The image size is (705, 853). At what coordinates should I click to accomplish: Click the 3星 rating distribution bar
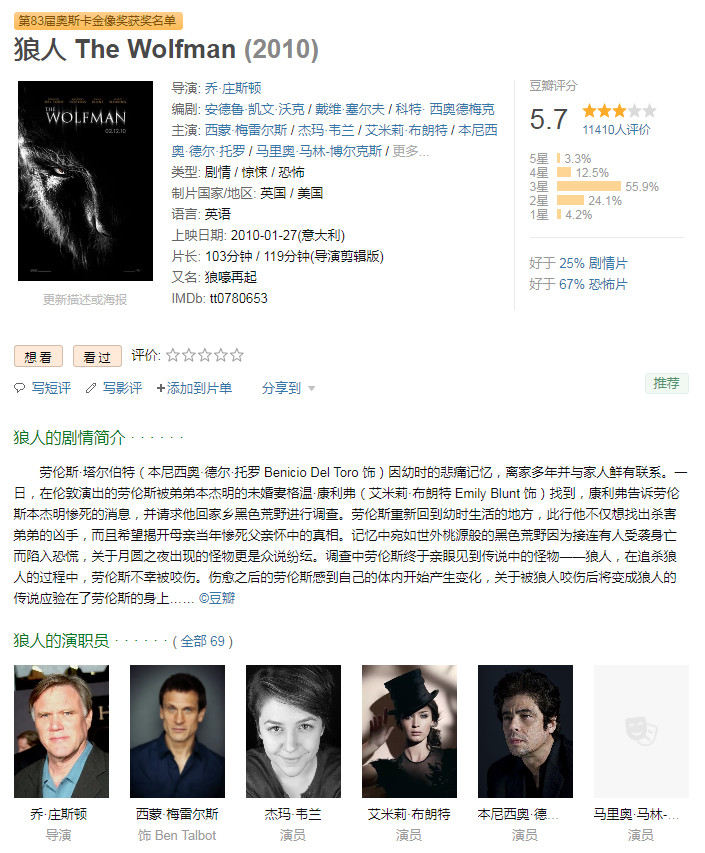pyautogui.click(x=589, y=187)
